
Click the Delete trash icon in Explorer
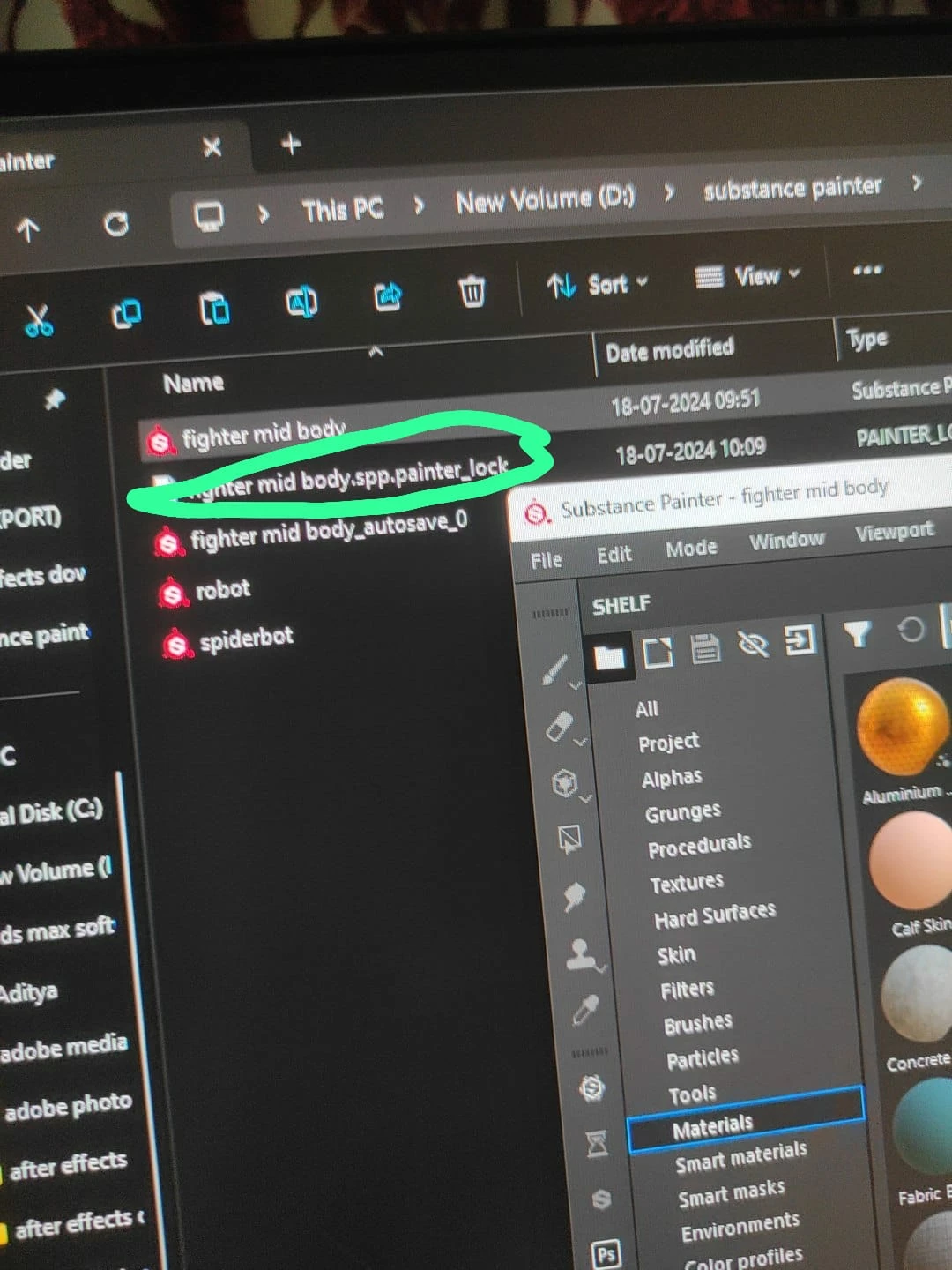click(472, 290)
